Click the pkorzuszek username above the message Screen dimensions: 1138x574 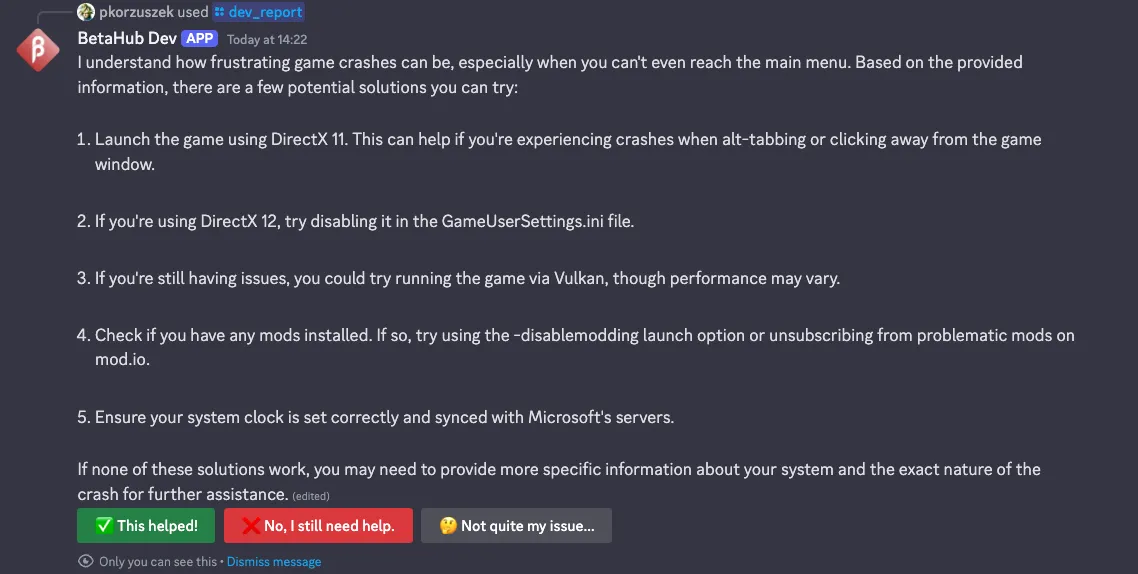(136, 12)
